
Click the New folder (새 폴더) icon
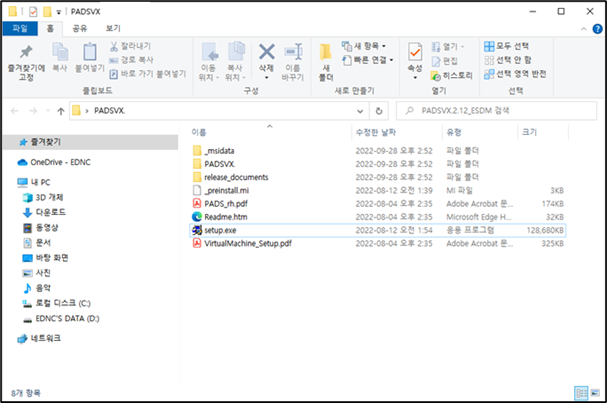326,52
